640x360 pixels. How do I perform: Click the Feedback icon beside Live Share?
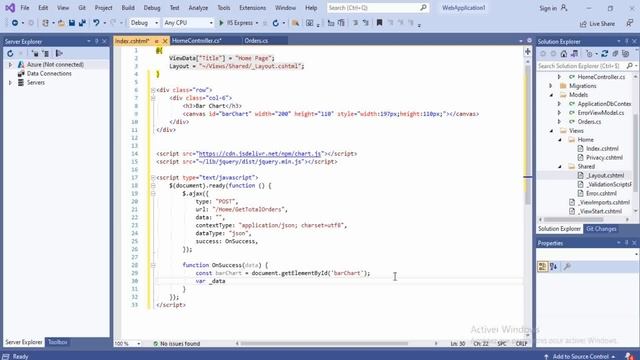(629, 23)
